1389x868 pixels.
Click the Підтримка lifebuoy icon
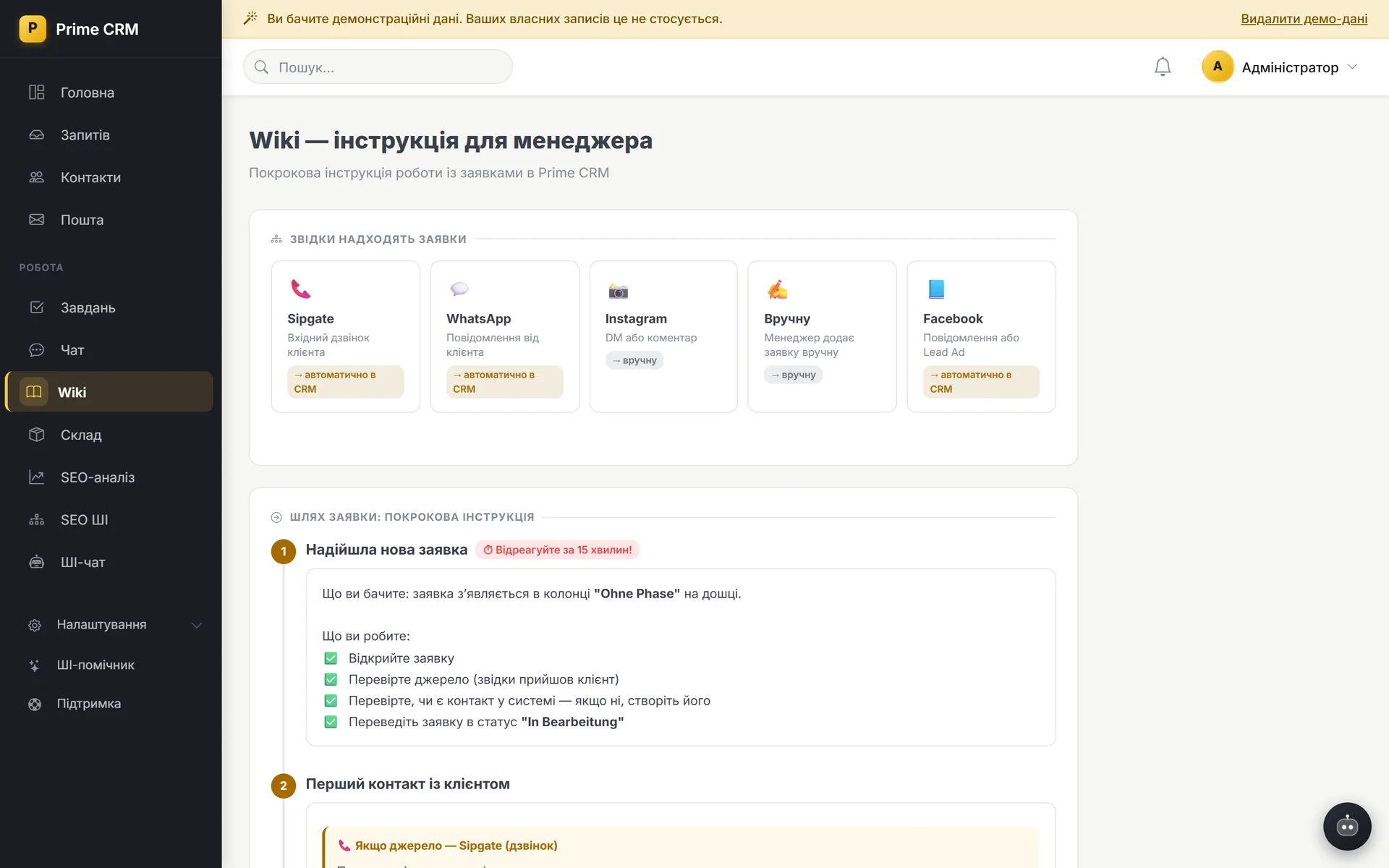(x=35, y=704)
